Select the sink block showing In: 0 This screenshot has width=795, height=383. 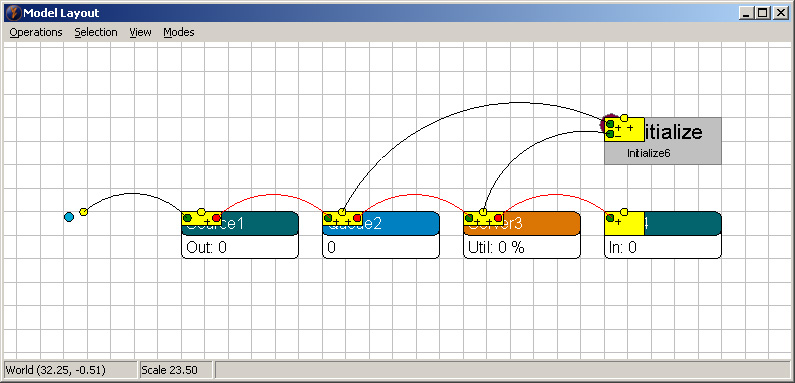tap(663, 235)
